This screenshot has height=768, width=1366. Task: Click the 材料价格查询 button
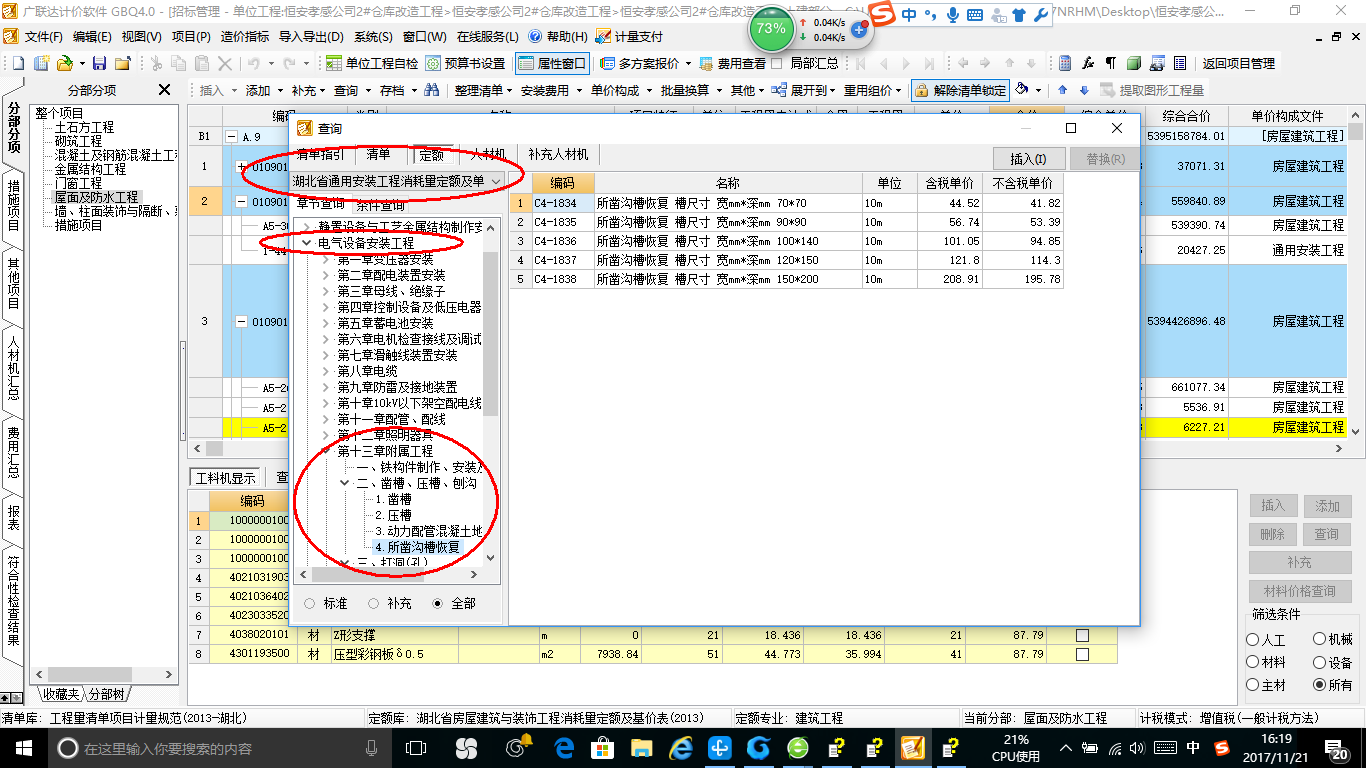pos(1299,591)
